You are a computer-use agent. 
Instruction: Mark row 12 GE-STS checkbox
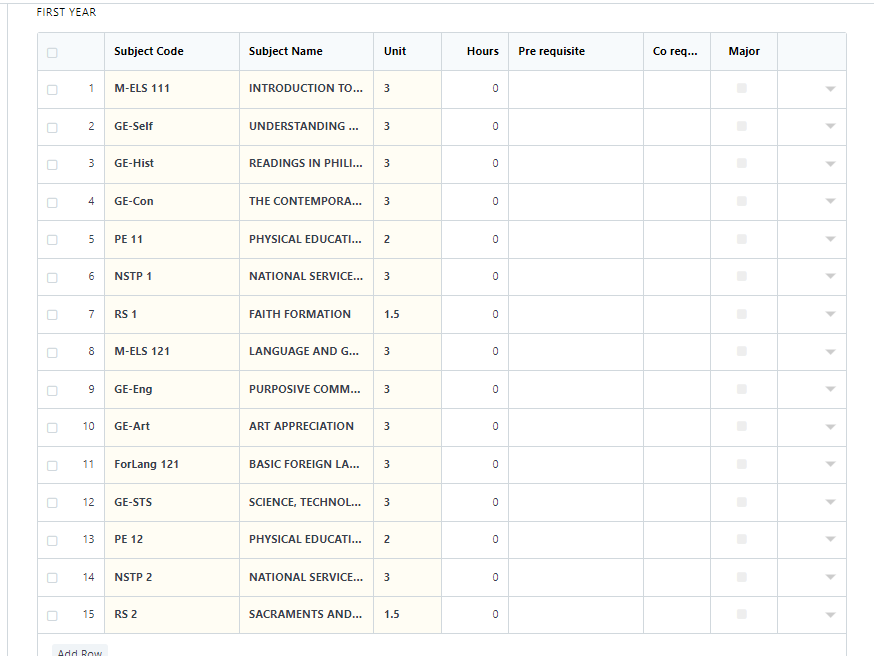[52, 503]
